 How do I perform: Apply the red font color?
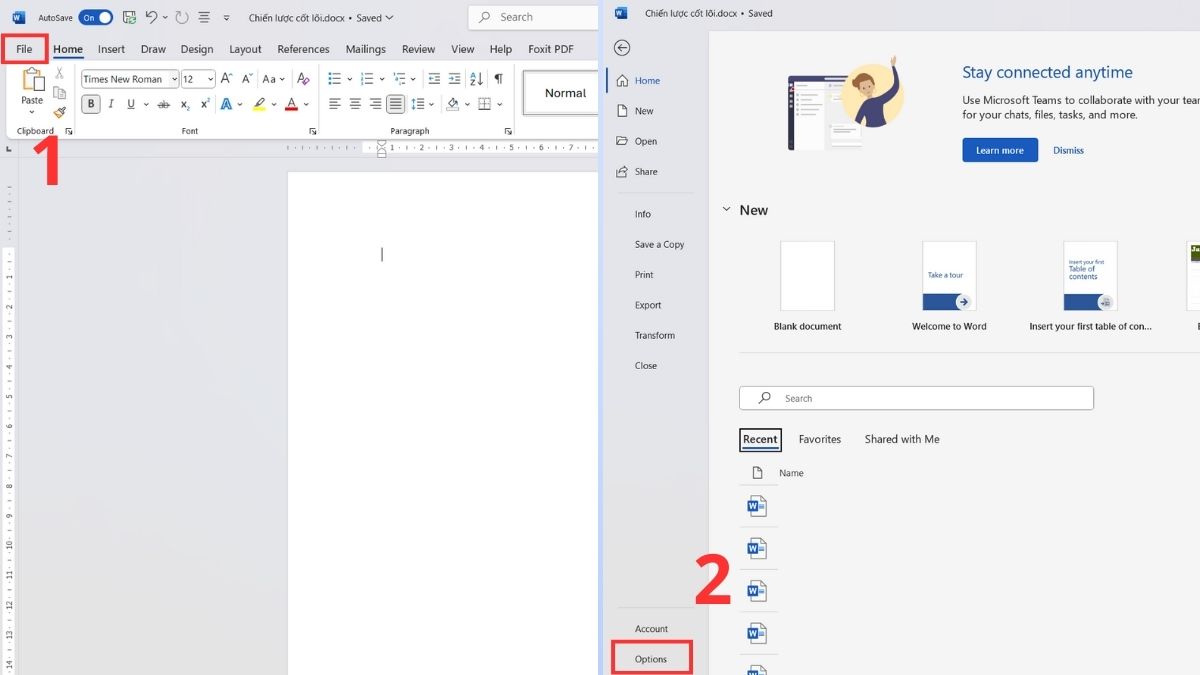tap(291, 104)
